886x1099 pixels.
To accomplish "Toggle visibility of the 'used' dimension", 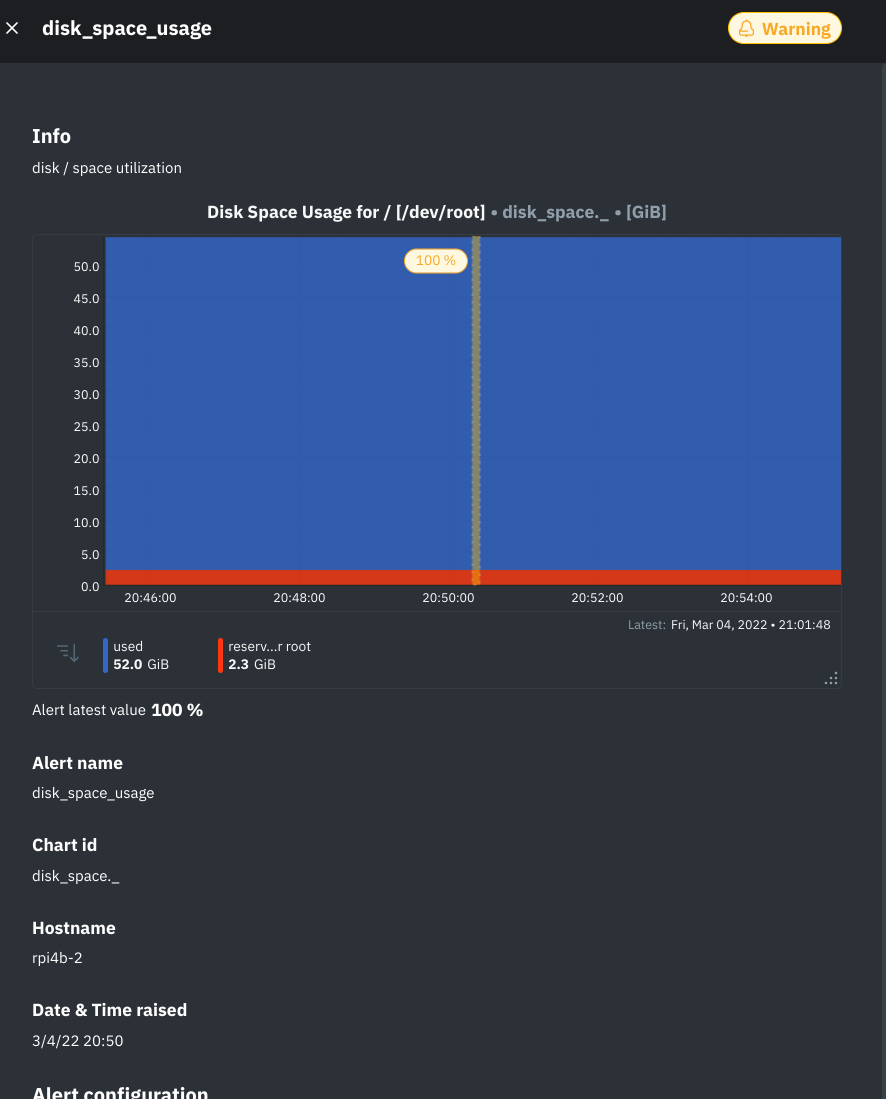I will click(128, 646).
